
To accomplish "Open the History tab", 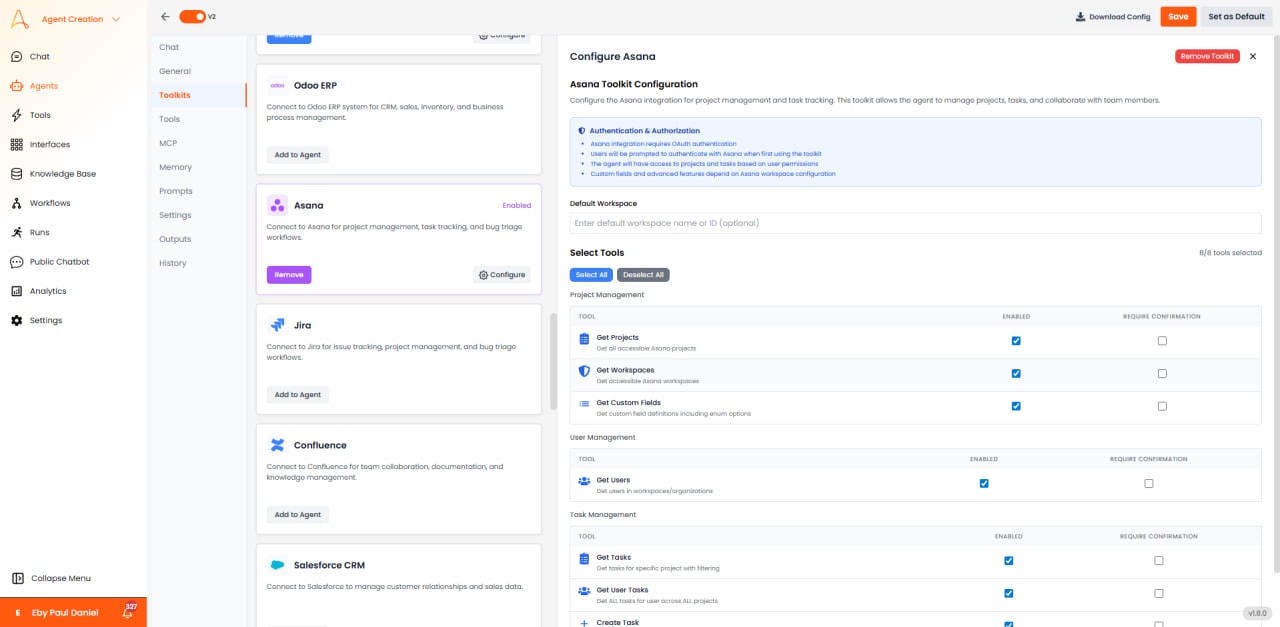I will point(171,263).
